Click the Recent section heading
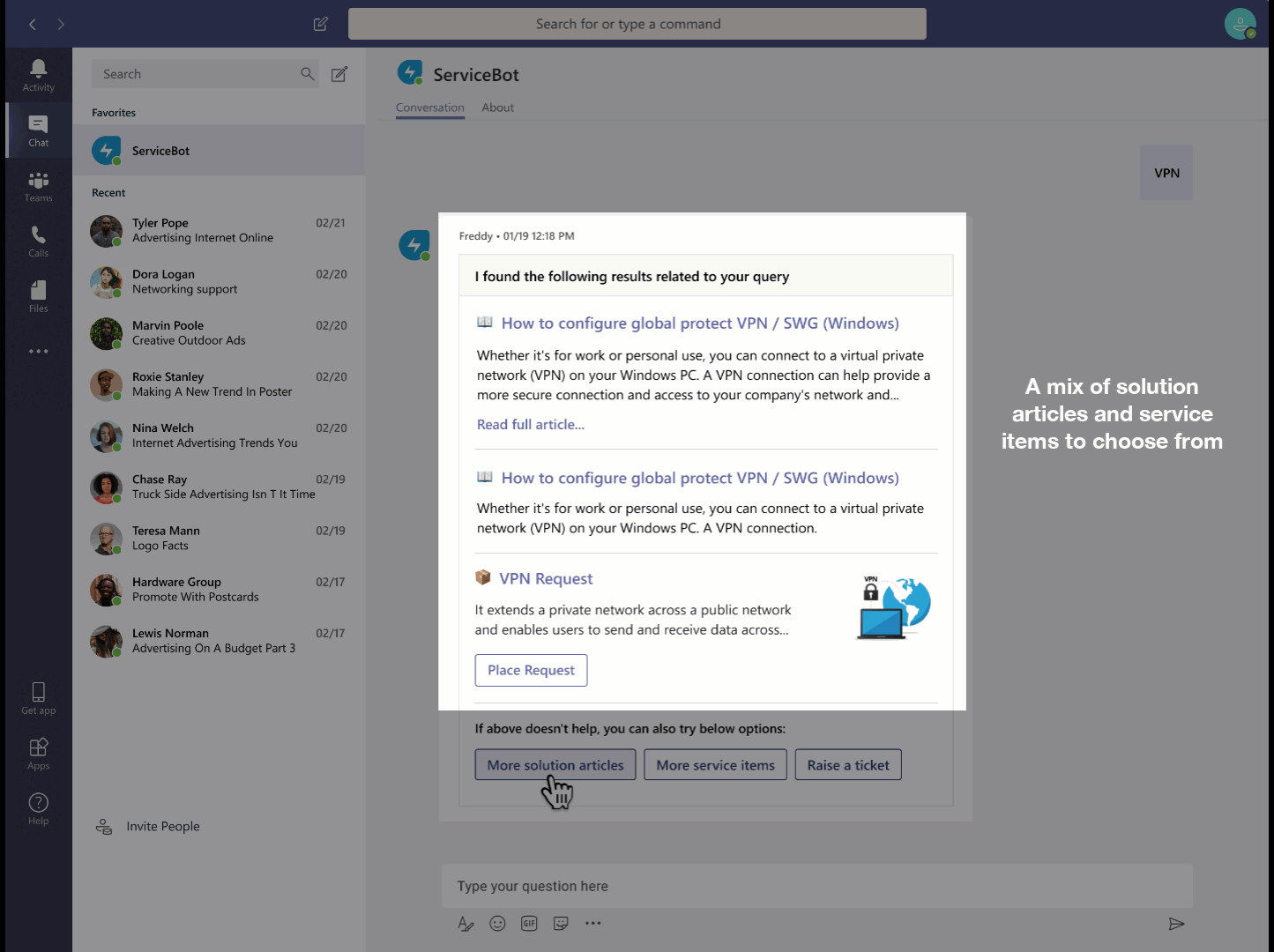The width and height of the screenshot is (1274, 952). point(108,193)
